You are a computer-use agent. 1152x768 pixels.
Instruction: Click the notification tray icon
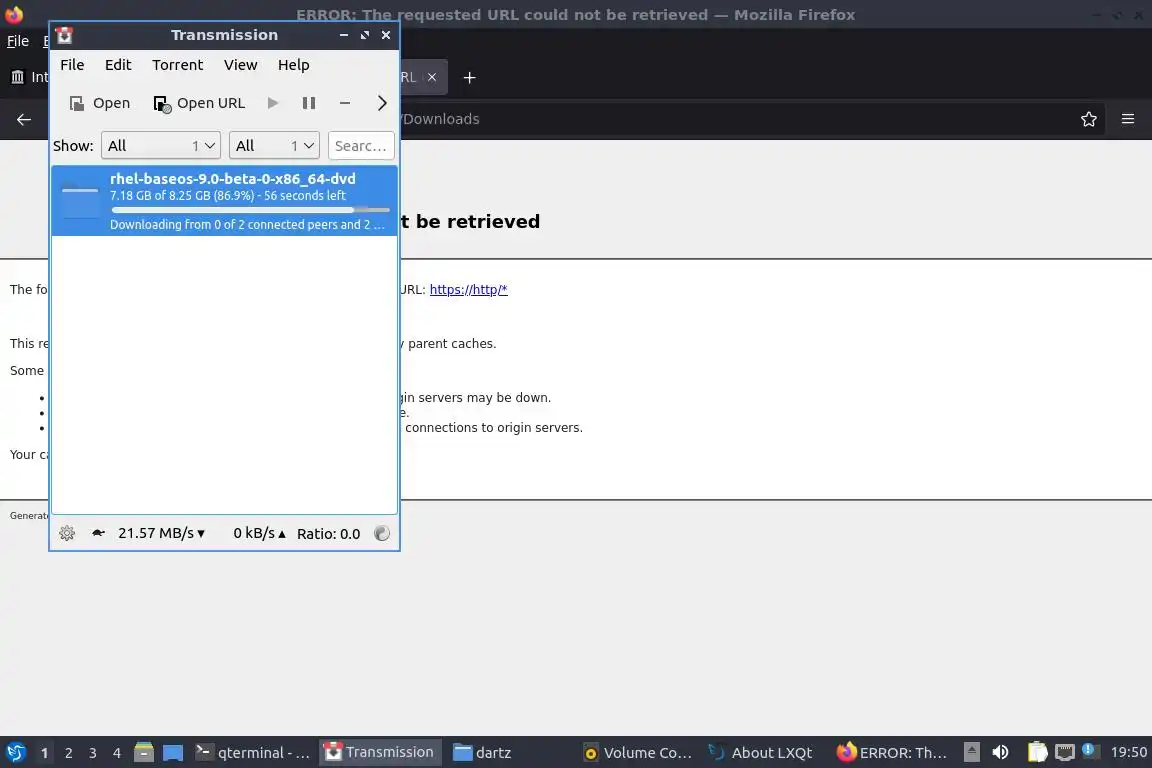pyautogui.click(x=1090, y=751)
